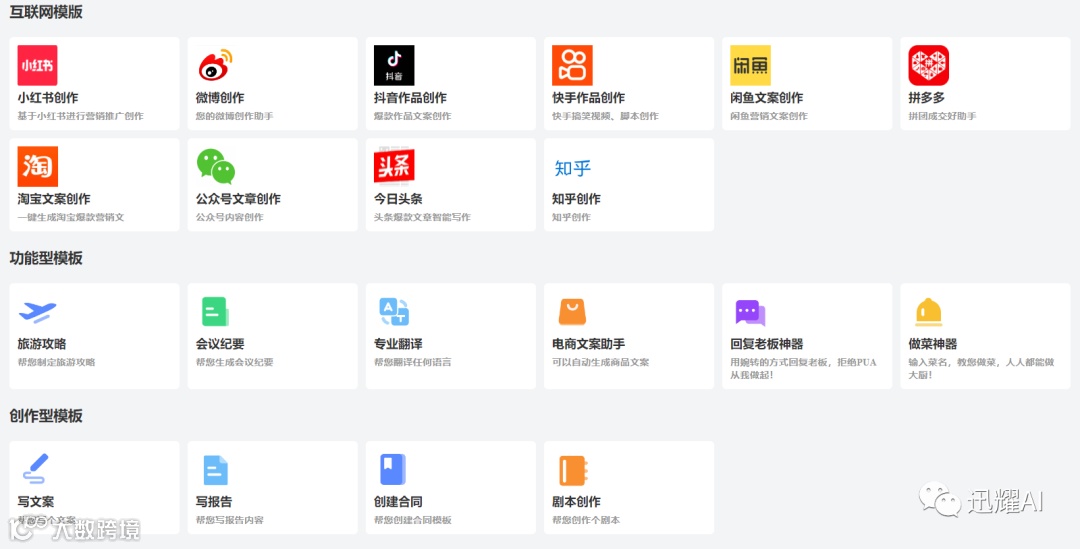Click the light blue report document icon
This screenshot has width=1080, height=549.
coord(216,470)
